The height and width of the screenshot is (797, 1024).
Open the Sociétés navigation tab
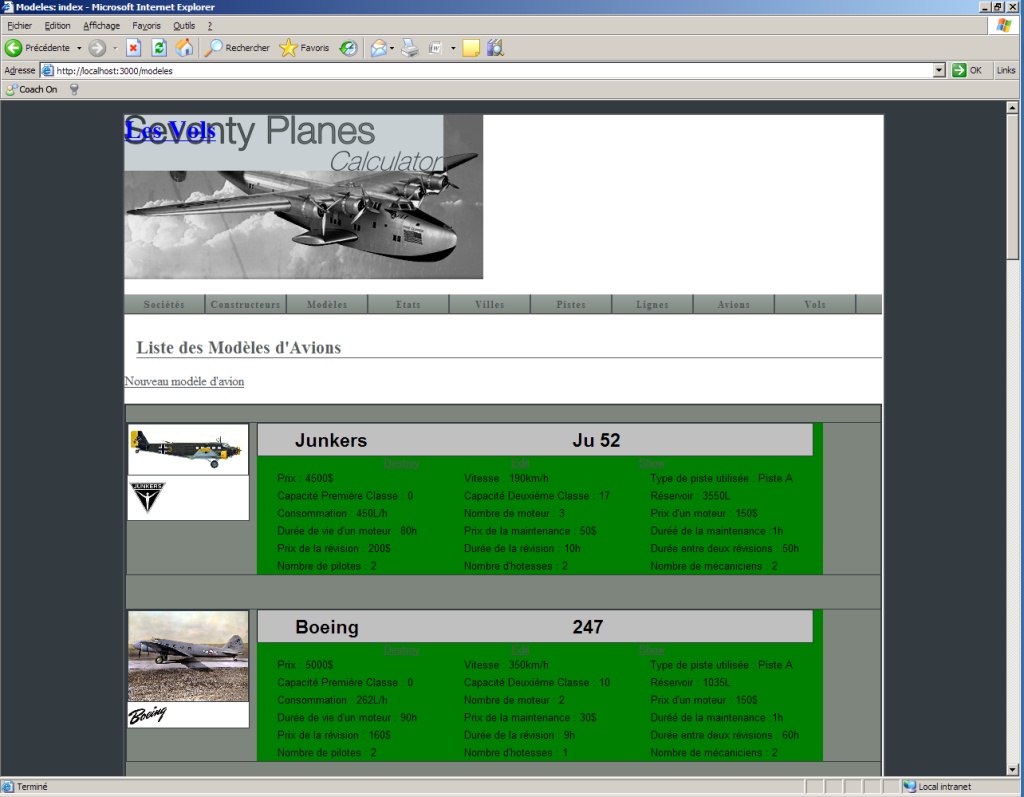tap(164, 304)
